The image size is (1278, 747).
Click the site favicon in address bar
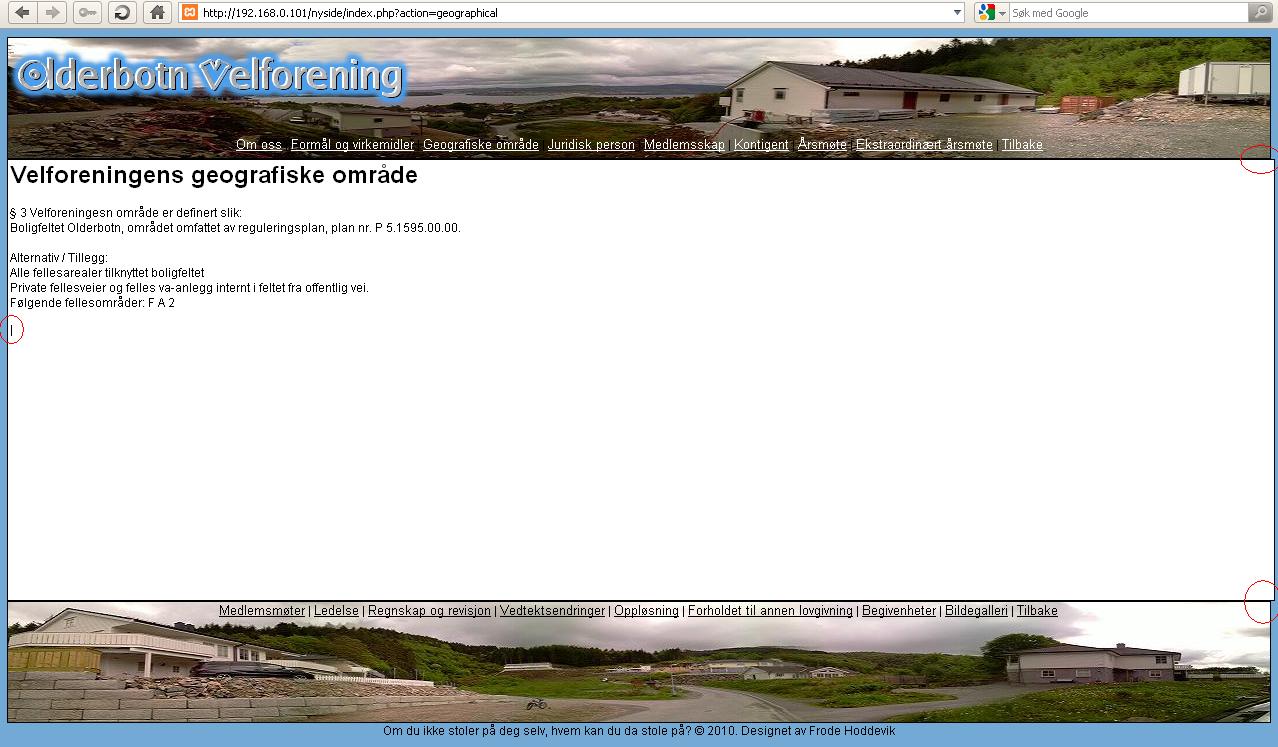coord(190,13)
